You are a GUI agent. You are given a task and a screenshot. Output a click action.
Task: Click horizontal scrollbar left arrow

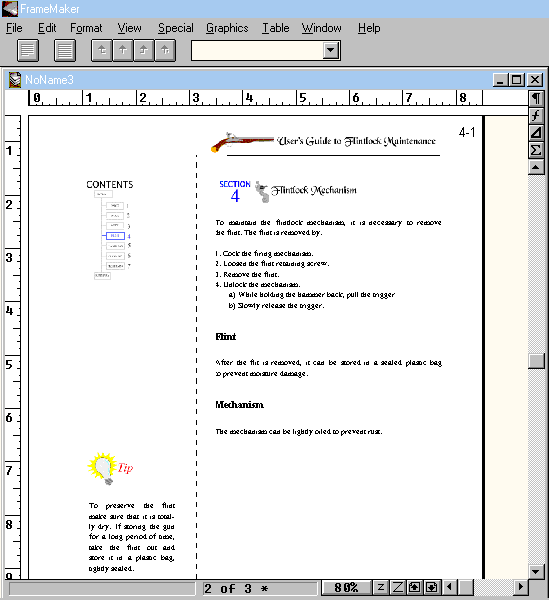click(x=450, y=587)
